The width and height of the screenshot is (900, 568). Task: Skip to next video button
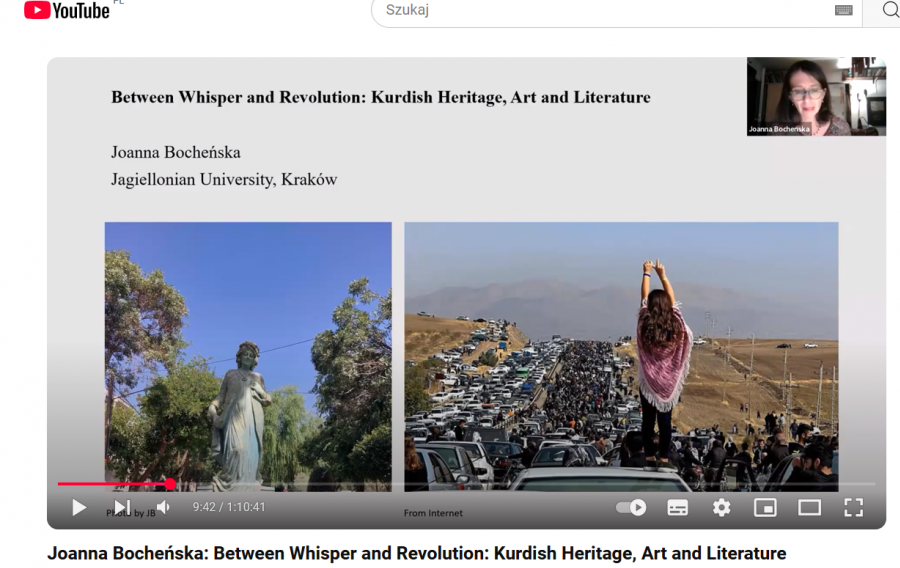coord(122,507)
